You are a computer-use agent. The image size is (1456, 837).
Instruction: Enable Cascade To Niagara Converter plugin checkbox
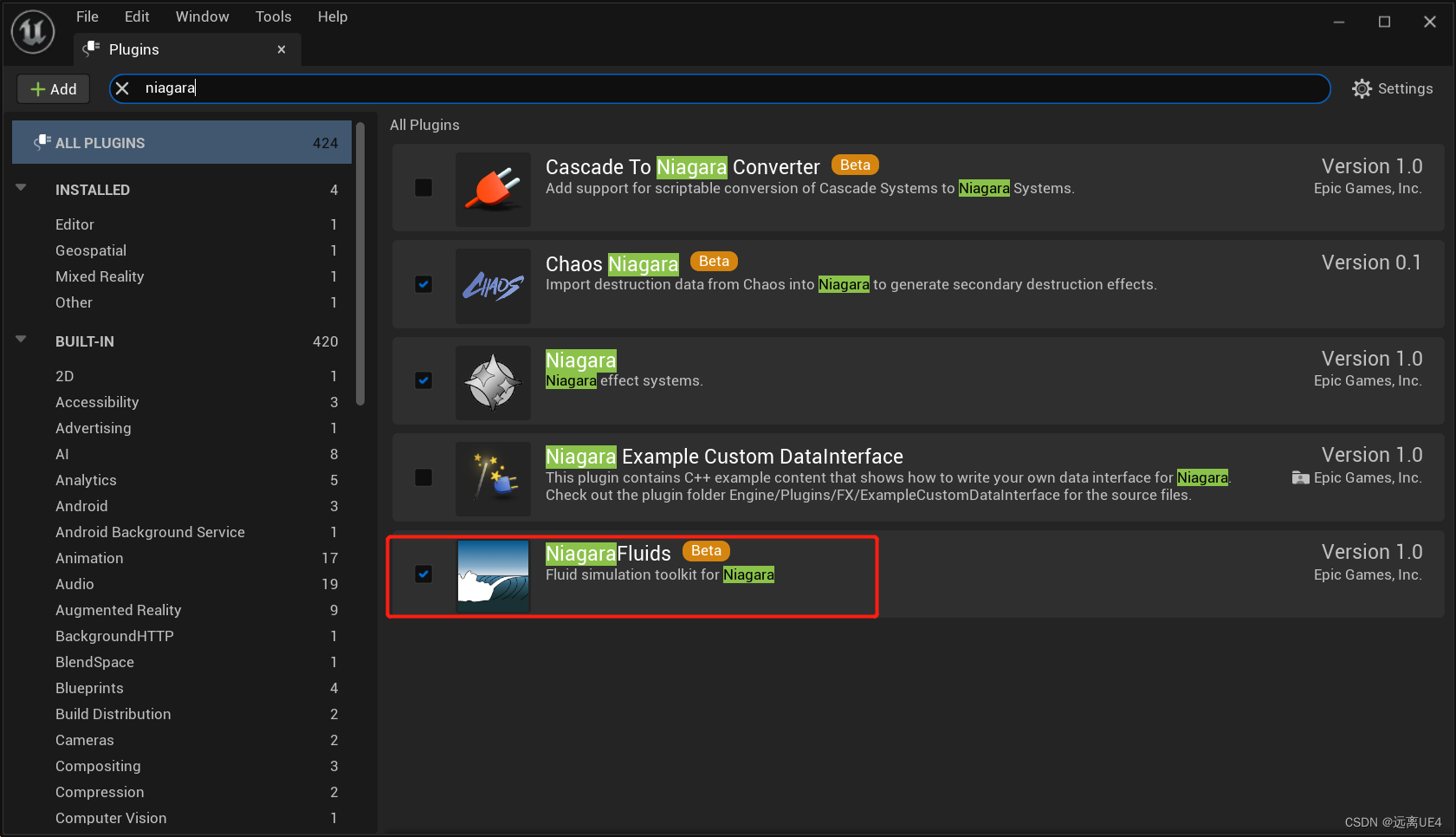424,188
